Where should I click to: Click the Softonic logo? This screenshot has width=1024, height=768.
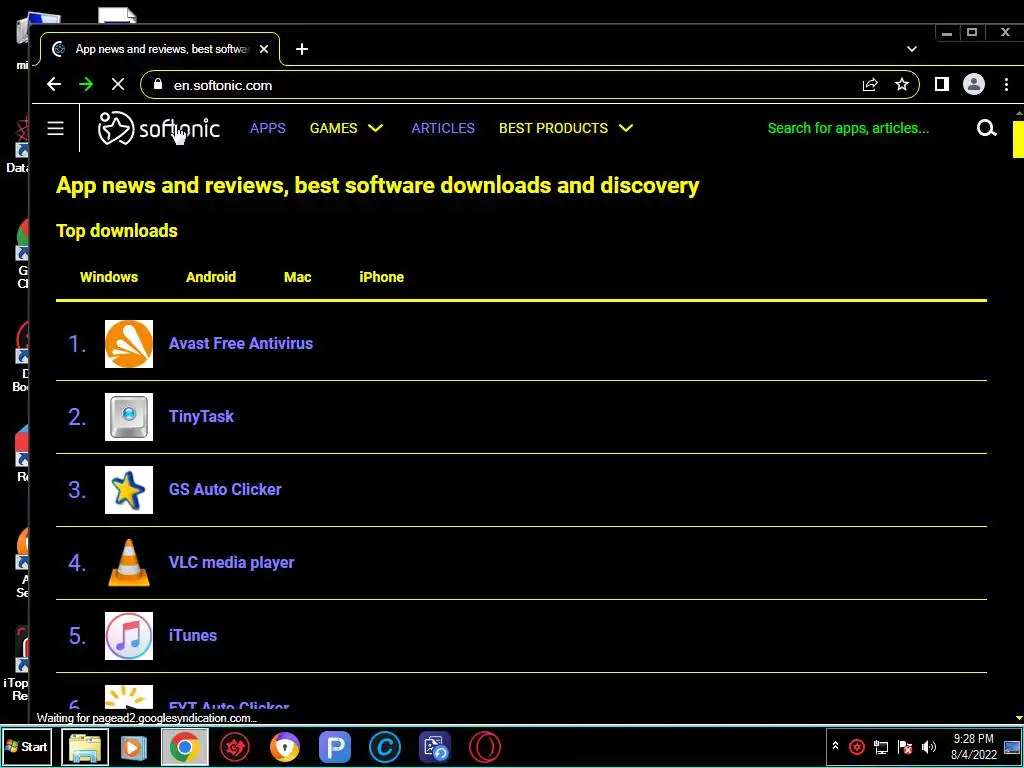click(x=159, y=128)
